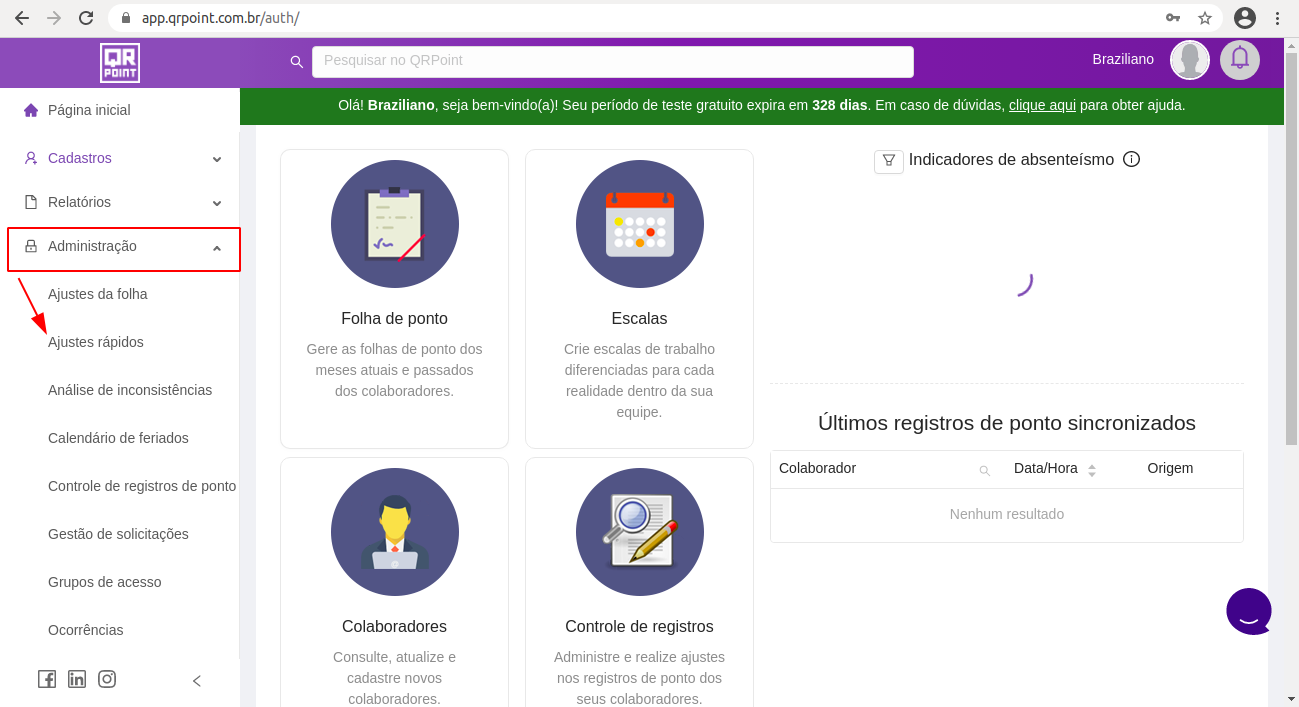
Task: Click the absenteeism info icon
Action: click(x=1131, y=159)
